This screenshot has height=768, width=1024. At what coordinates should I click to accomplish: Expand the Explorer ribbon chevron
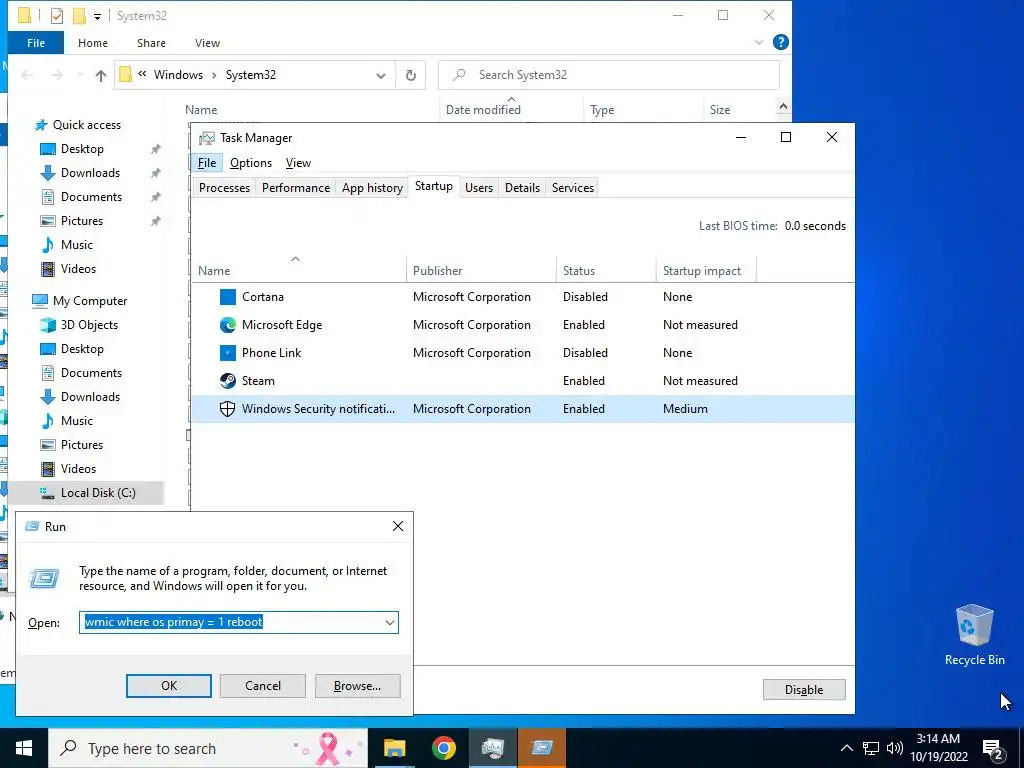click(x=759, y=42)
